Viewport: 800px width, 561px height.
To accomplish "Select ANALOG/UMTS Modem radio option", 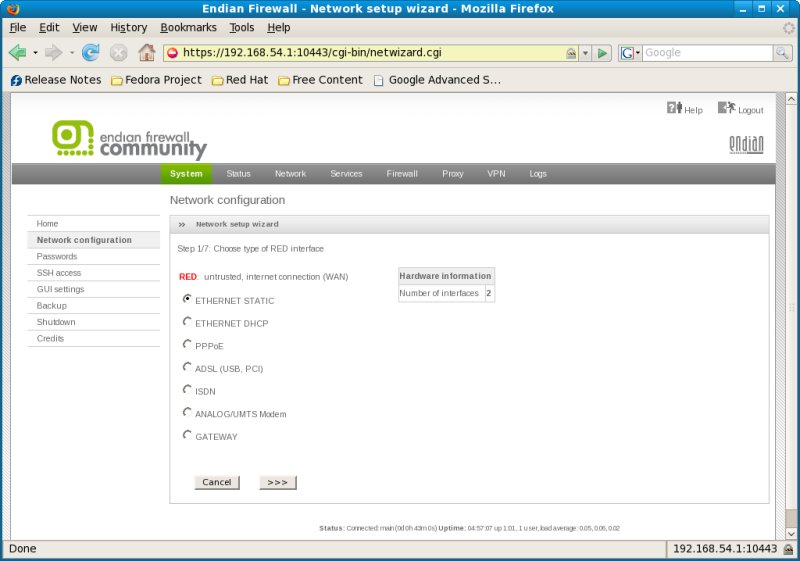I will click(187, 412).
